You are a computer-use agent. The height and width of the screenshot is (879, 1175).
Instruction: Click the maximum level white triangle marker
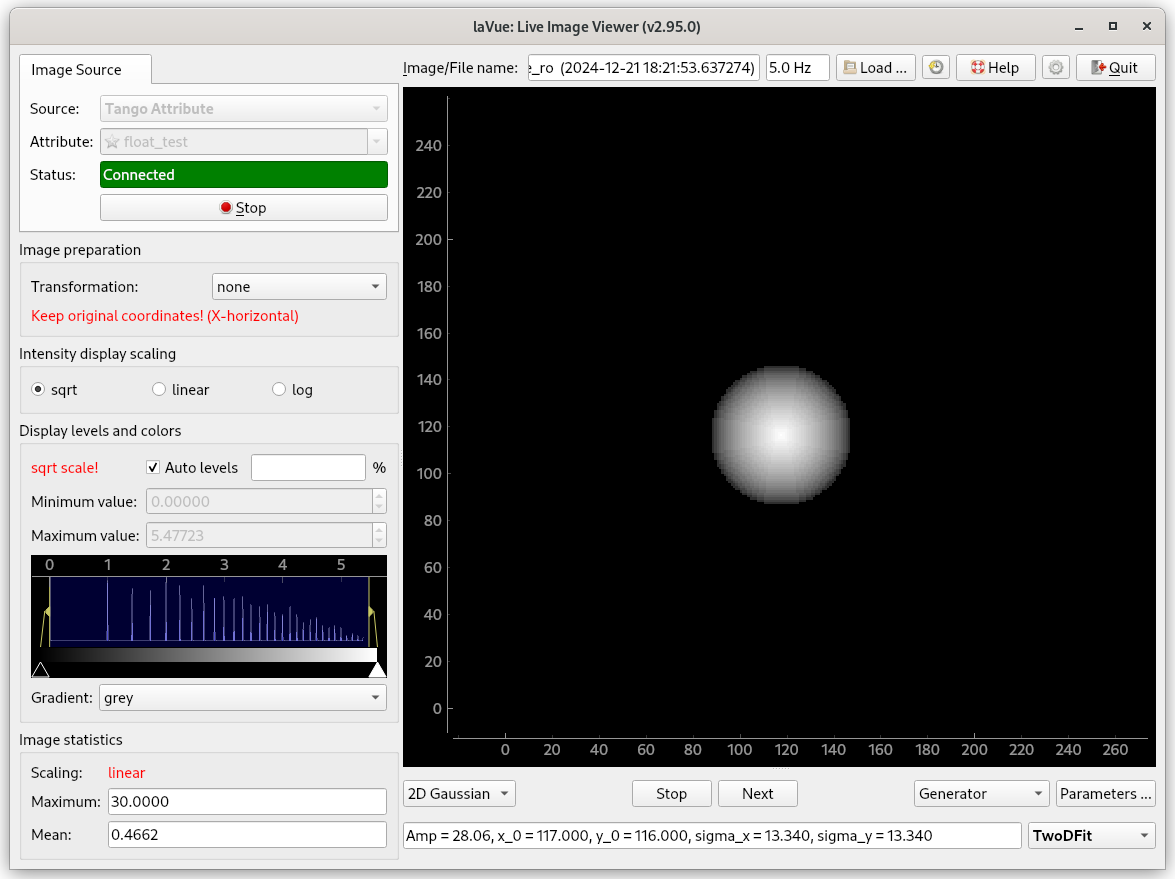point(377,669)
